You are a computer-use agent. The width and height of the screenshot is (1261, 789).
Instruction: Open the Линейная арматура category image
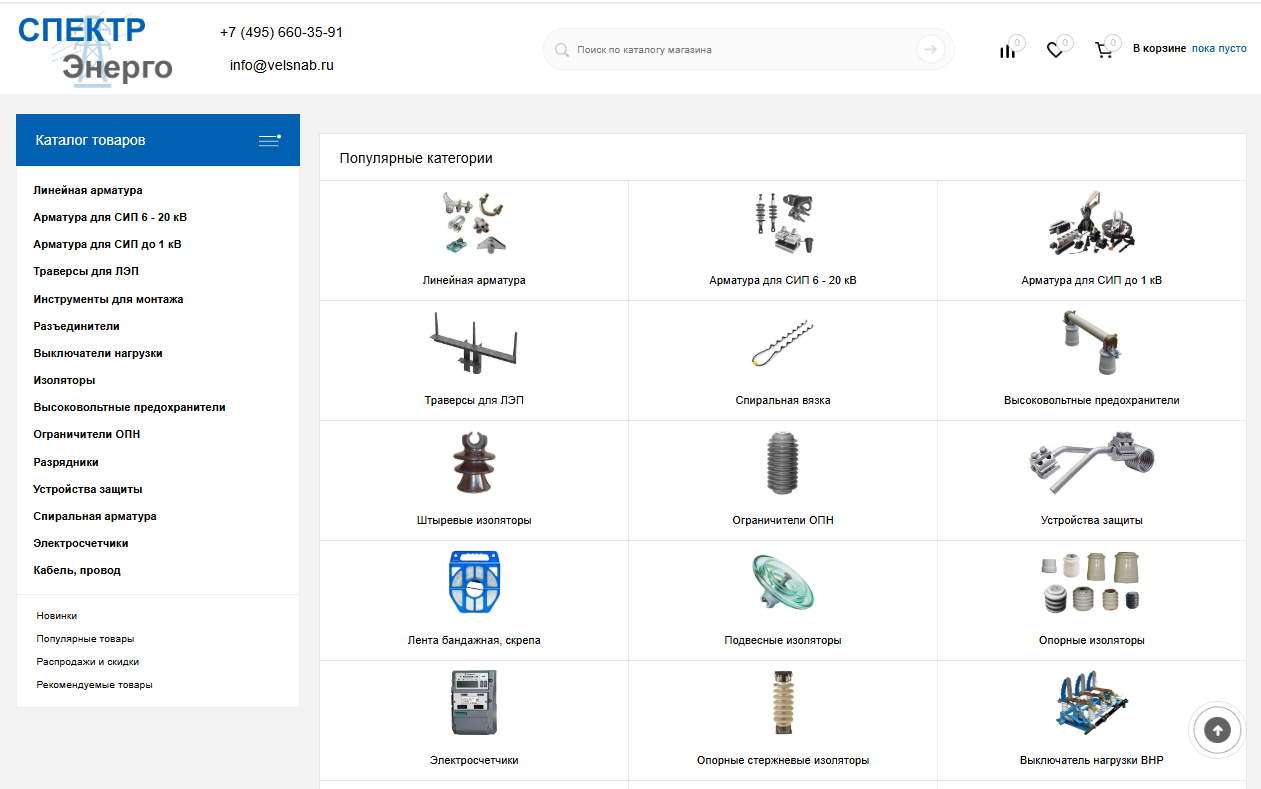(474, 223)
